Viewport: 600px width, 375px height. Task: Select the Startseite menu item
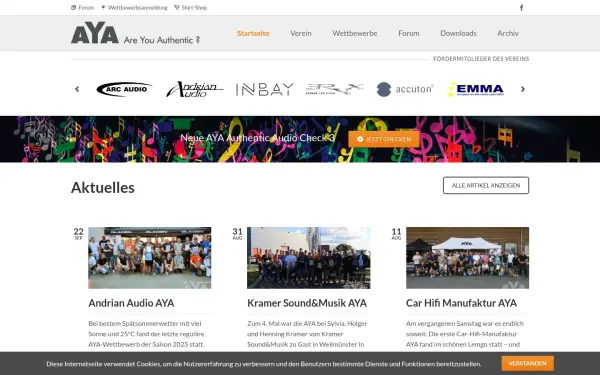pos(253,33)
